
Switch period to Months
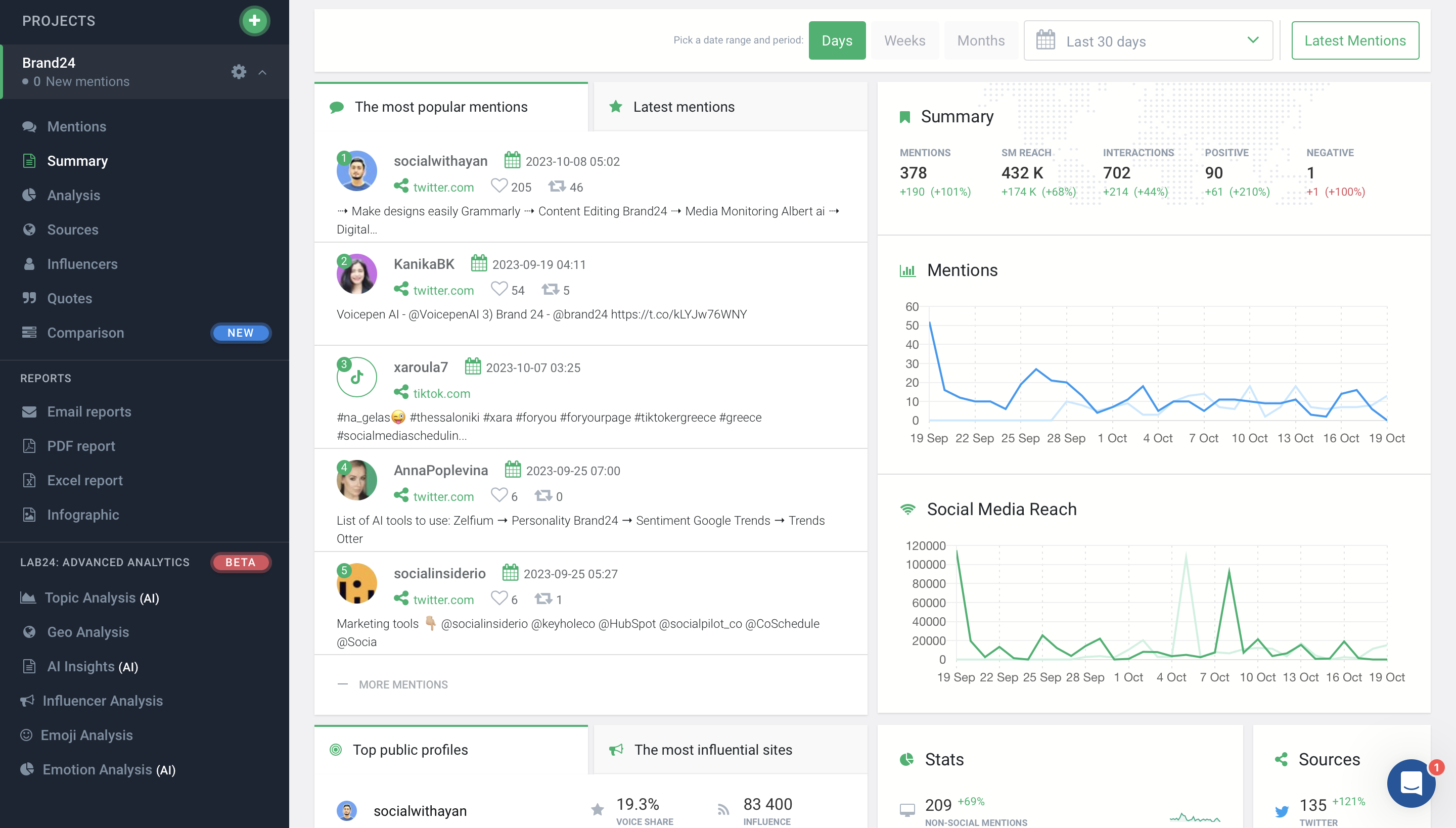pos(981,40)
